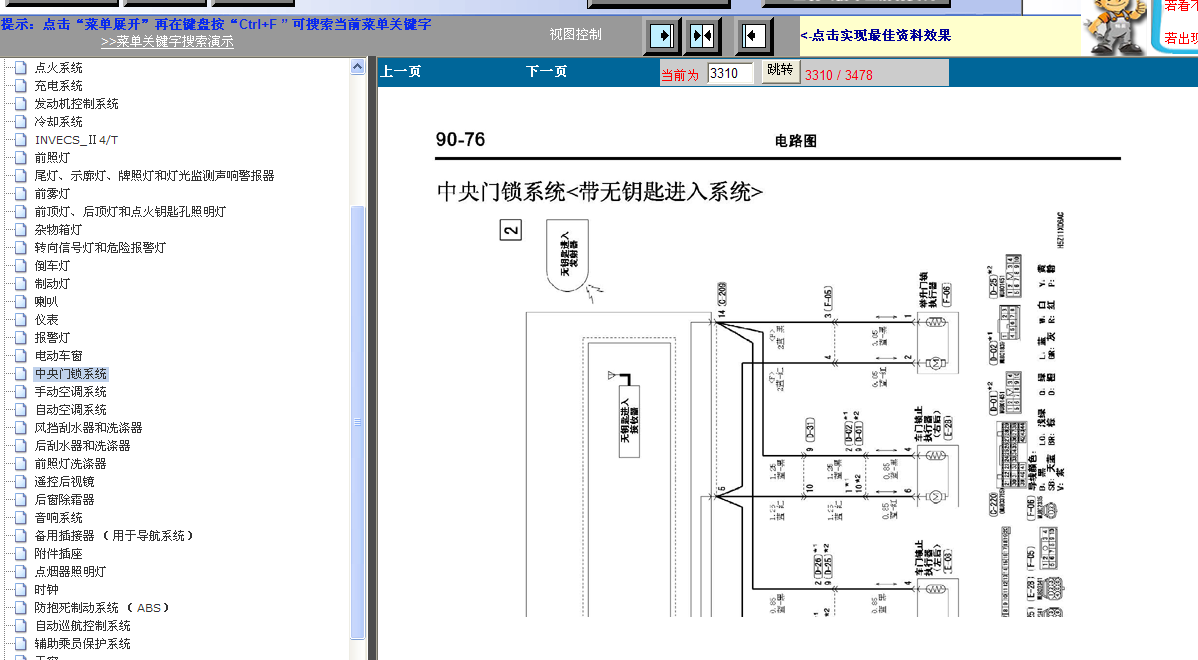This screenshot has height=660, width=1198.
Task: Click the page icon beside 仪表
Action: [21, 319]
